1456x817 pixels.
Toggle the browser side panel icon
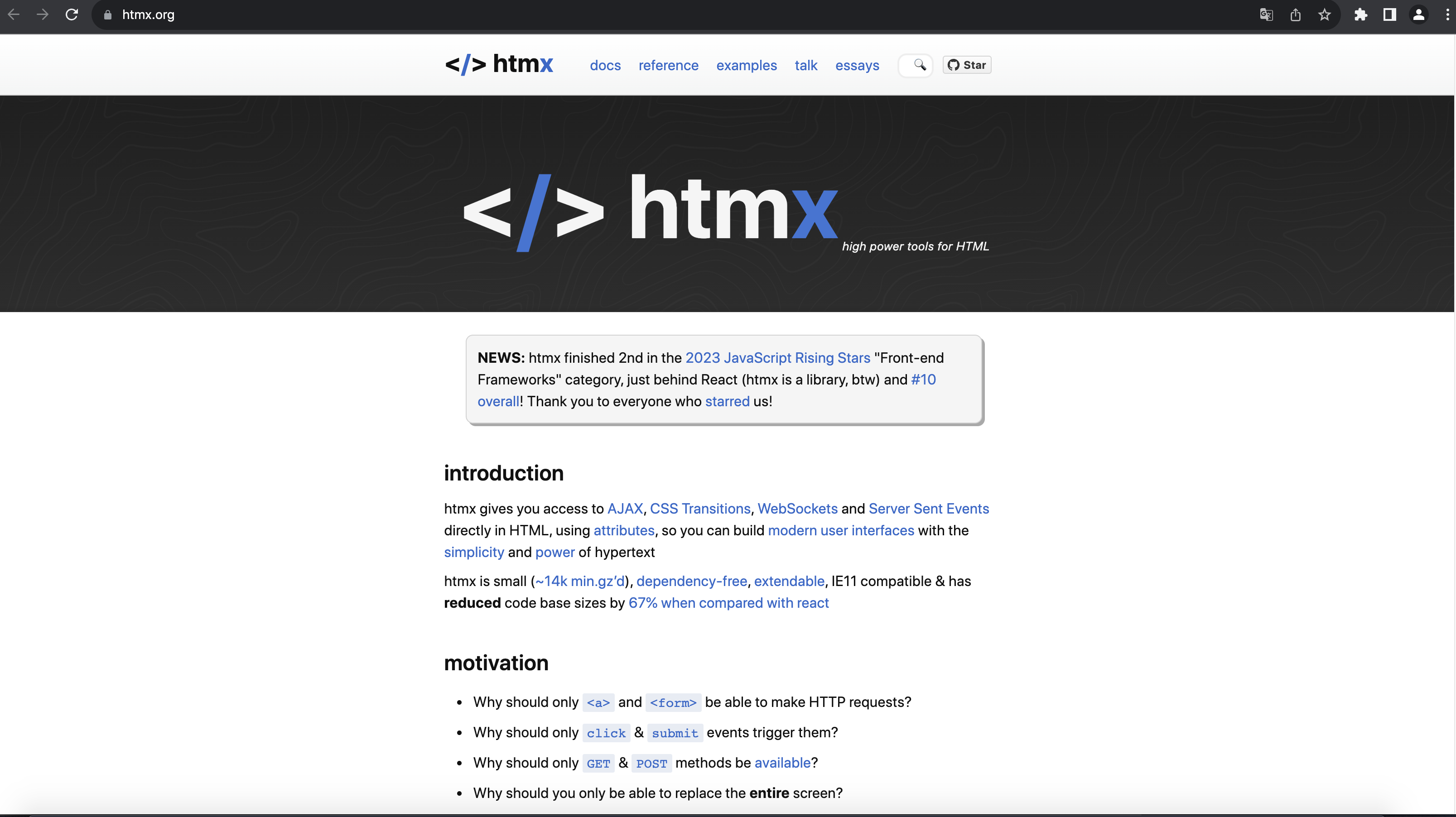click(x=1389, y=14)
